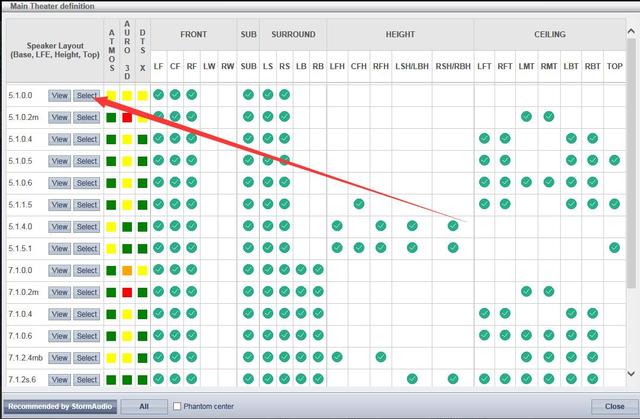Click SUB checkmark in 5.1.0.0 row
This screenshot has height=419, width=640.
[x=248, y=95]
